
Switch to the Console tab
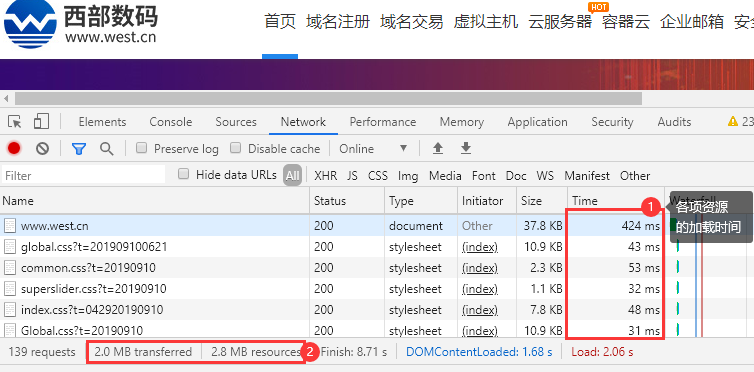pyautogui.click(x=171, y=122)
